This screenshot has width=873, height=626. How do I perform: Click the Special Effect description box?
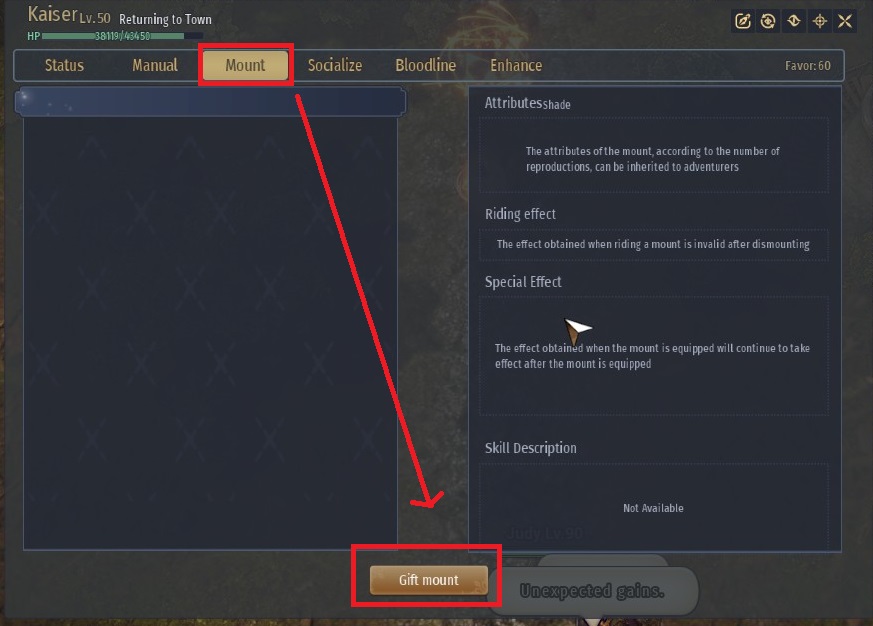tap(654, 356)
